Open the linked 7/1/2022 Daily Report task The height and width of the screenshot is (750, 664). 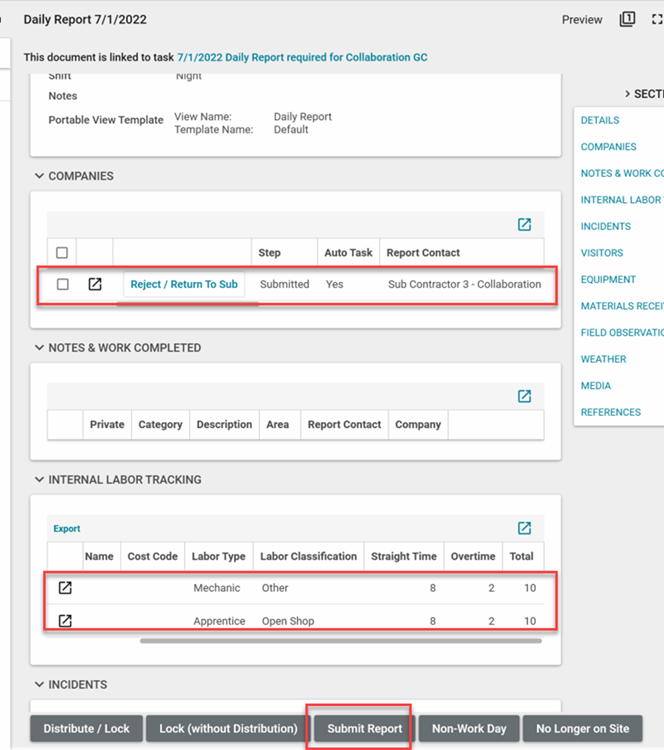pyautogui.click(x=302, y=58)
